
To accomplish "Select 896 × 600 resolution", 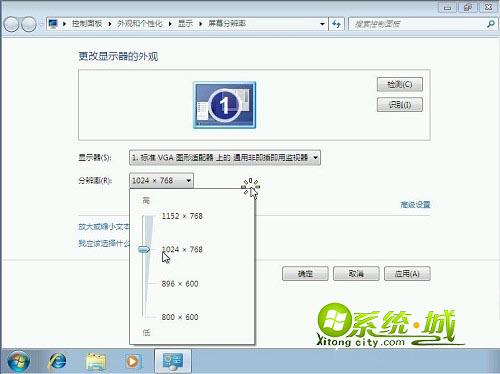I will [180, 284].
